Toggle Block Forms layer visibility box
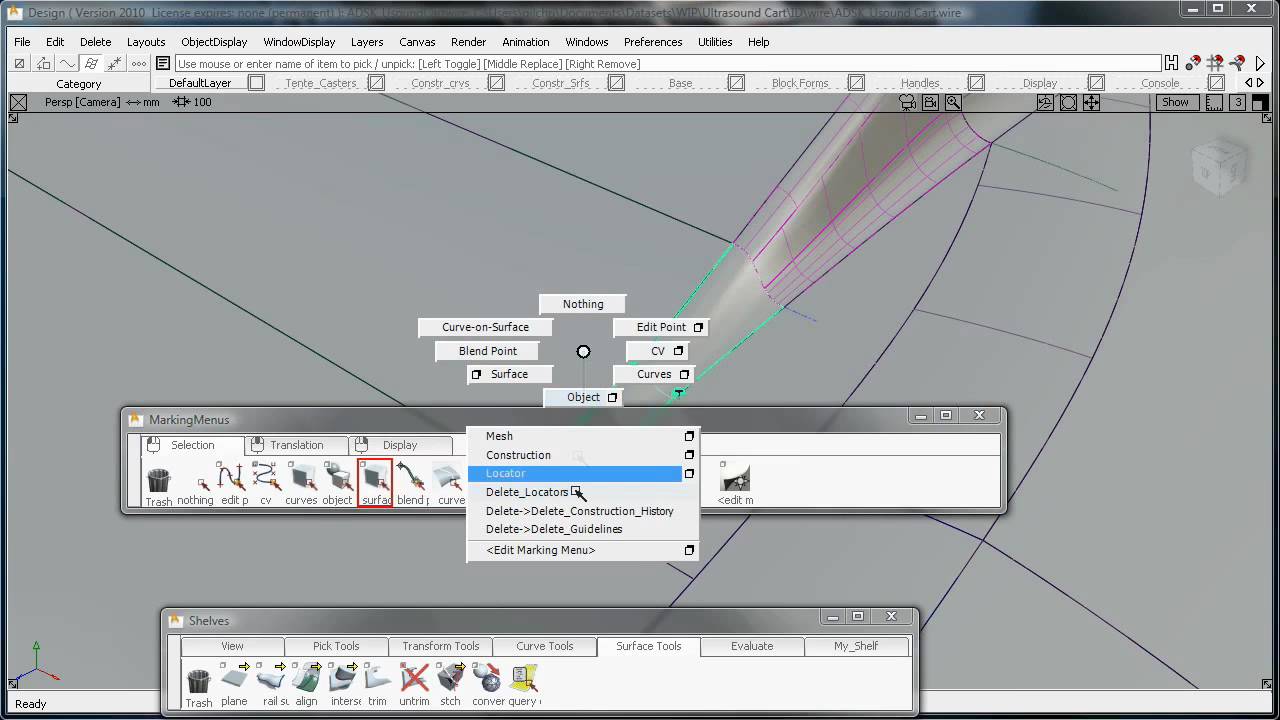 [856, 83]
